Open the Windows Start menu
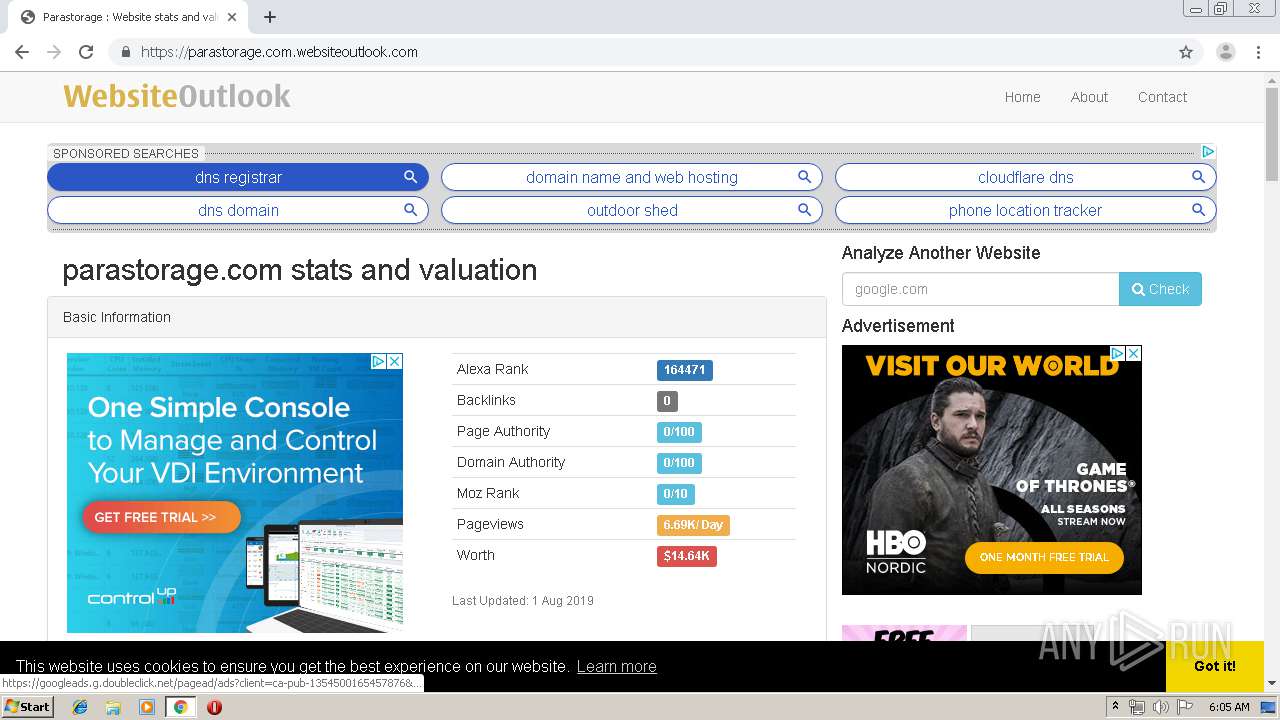 27,707
